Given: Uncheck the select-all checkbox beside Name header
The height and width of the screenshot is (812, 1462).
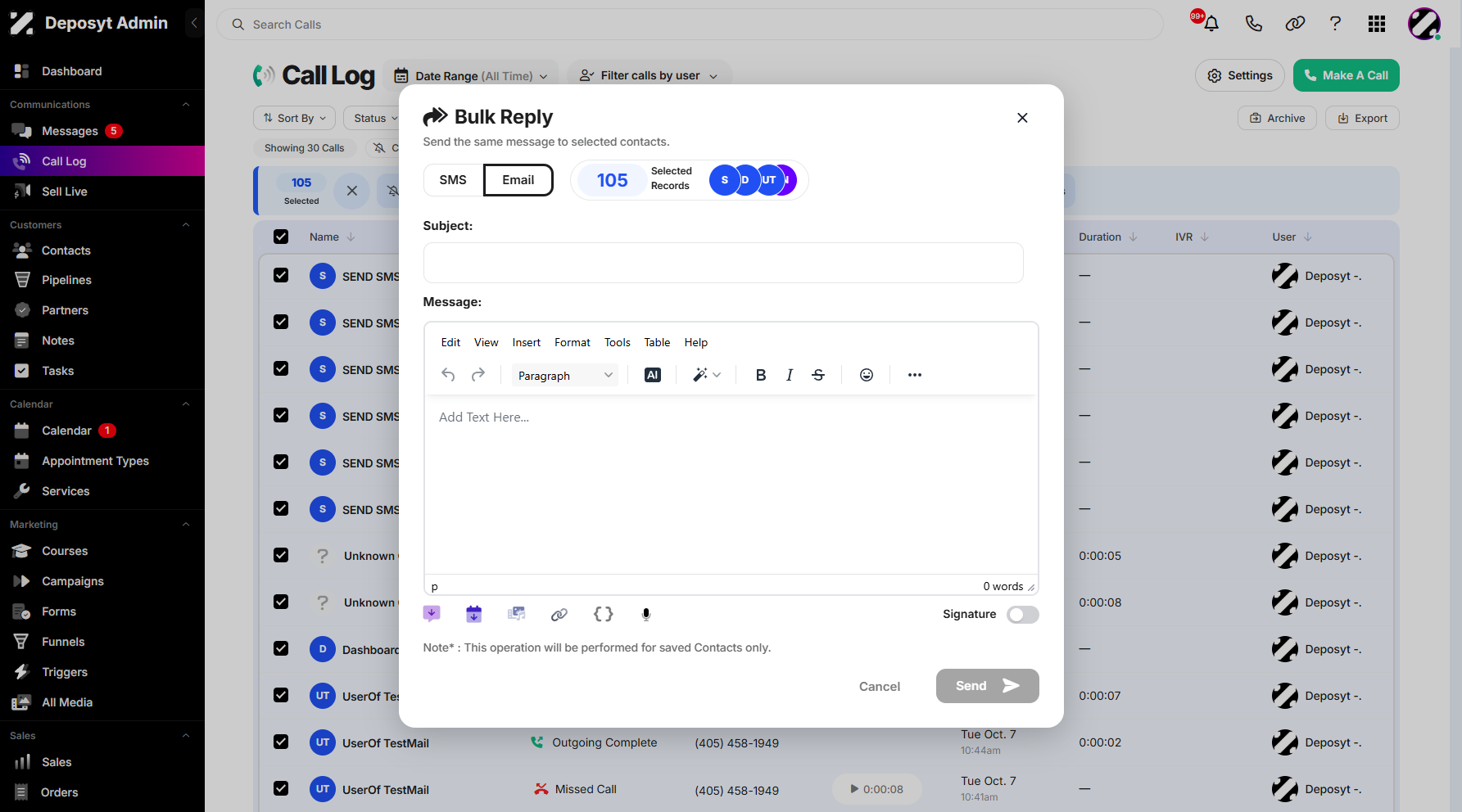Looking at the screenshot, I should (x=281, y=237).
